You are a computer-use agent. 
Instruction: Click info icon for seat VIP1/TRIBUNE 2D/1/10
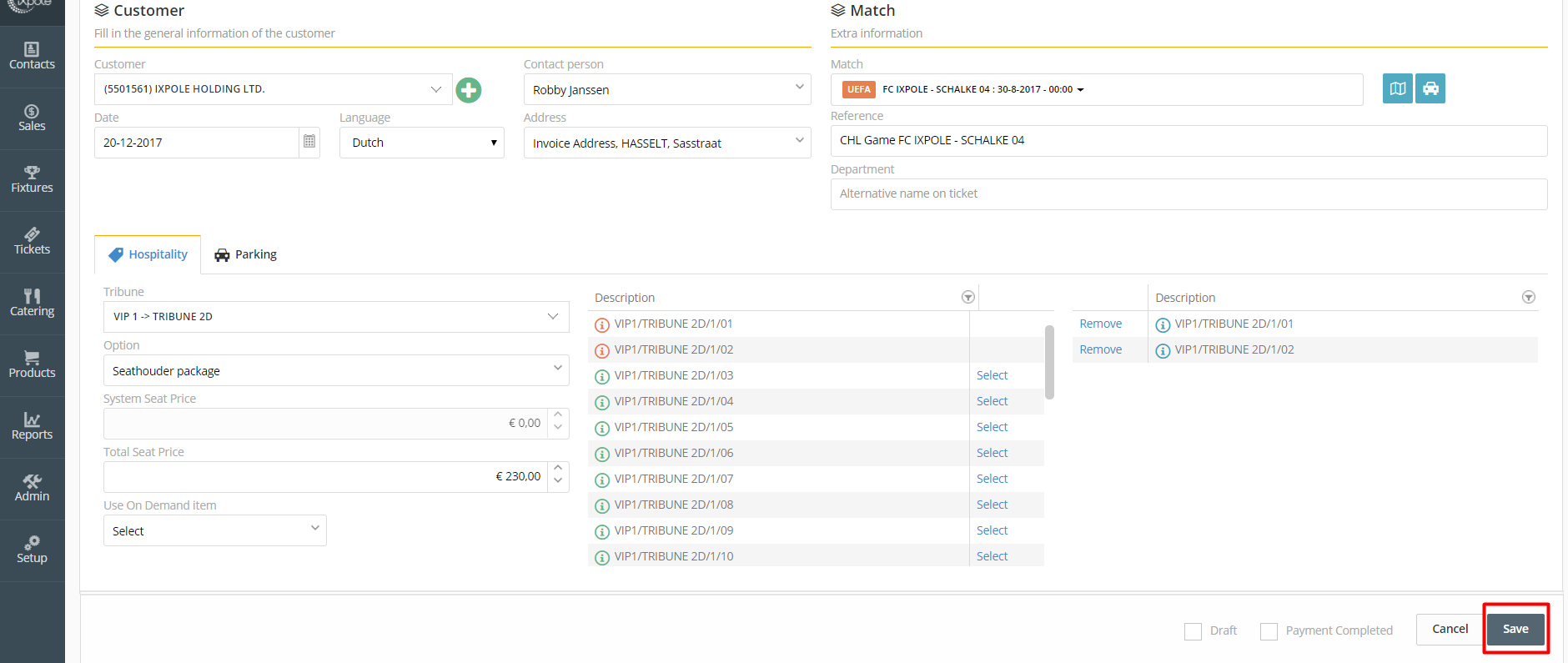(602, 557)
